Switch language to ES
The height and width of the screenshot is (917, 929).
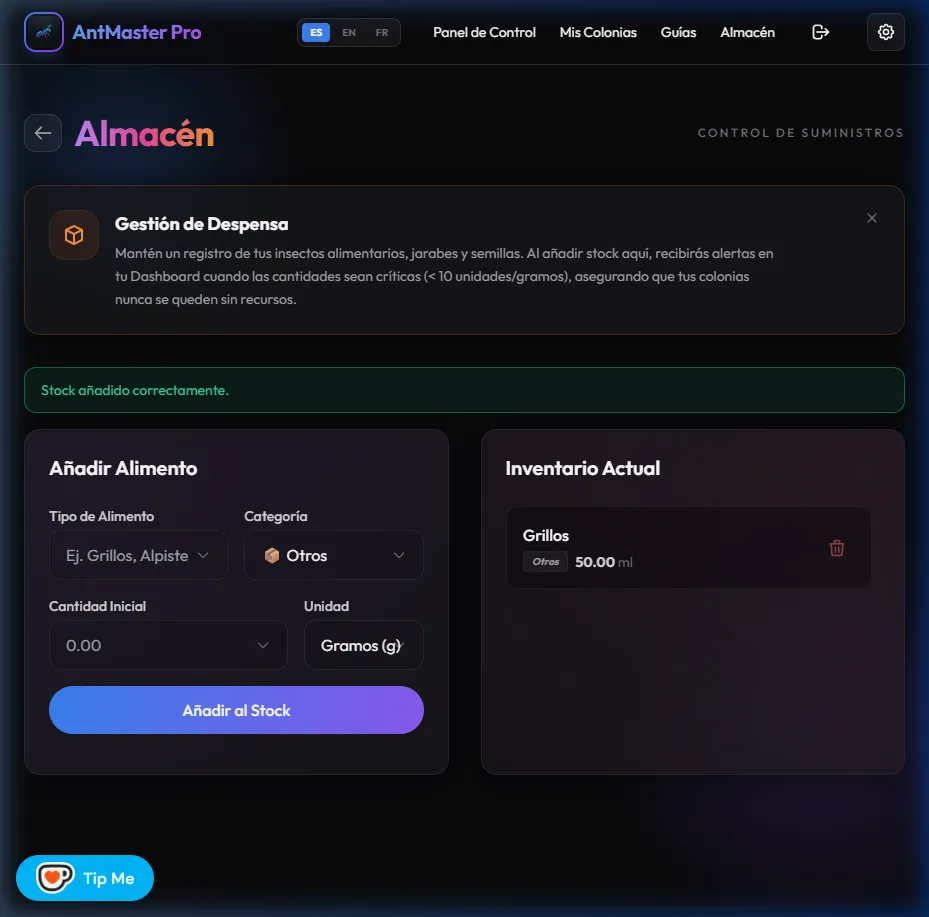pyautogui.click(x=316, y=33)
